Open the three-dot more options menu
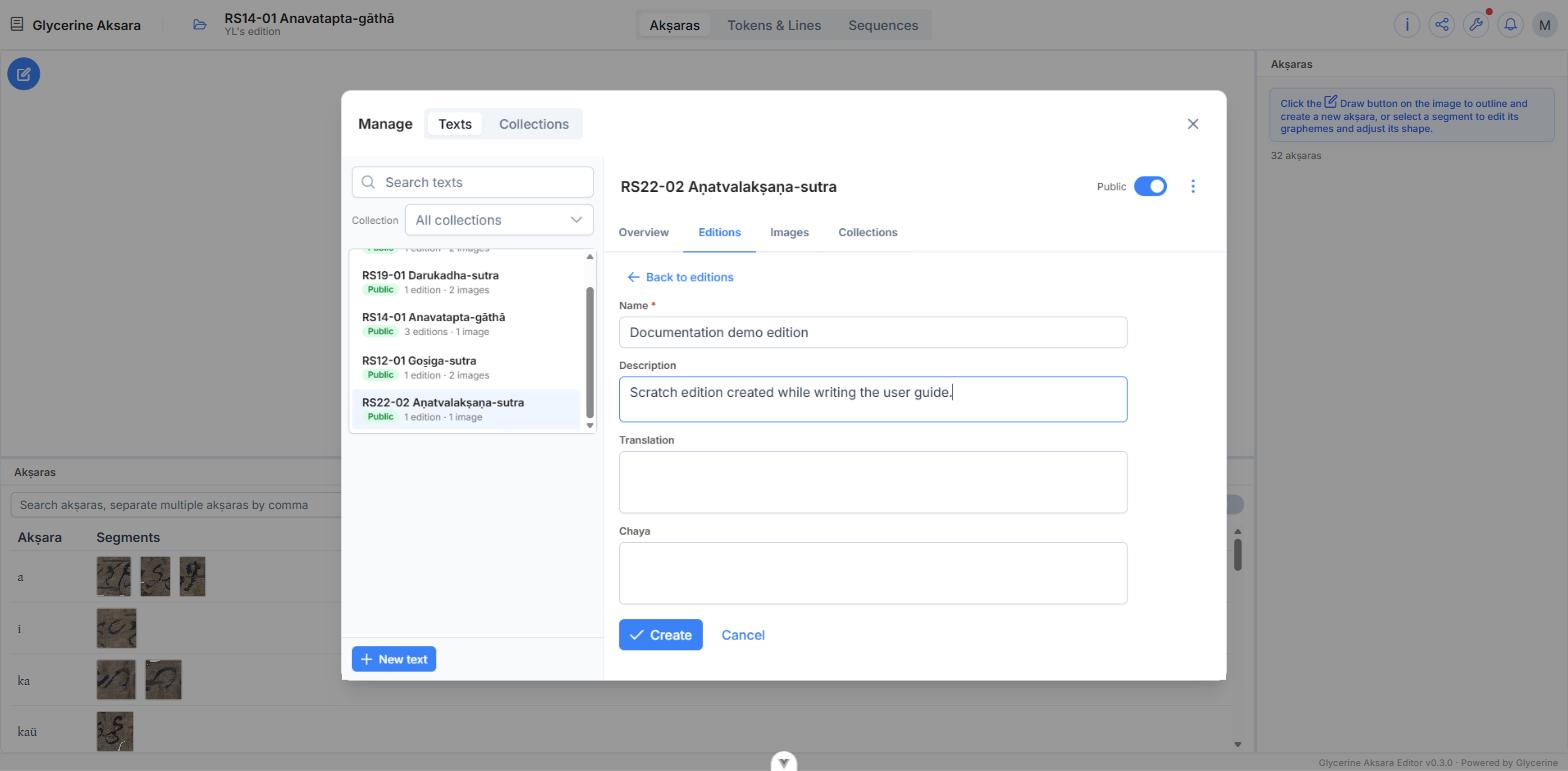The width and height of the screenshot is (1568, 771). [x=1193, y=187]
